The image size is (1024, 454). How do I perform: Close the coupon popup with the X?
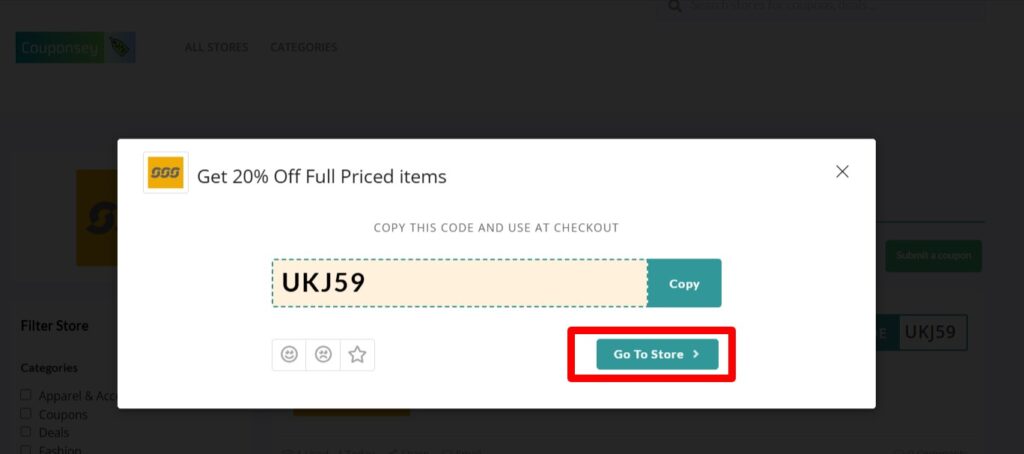pyautogui.click(x=842, y=172)
